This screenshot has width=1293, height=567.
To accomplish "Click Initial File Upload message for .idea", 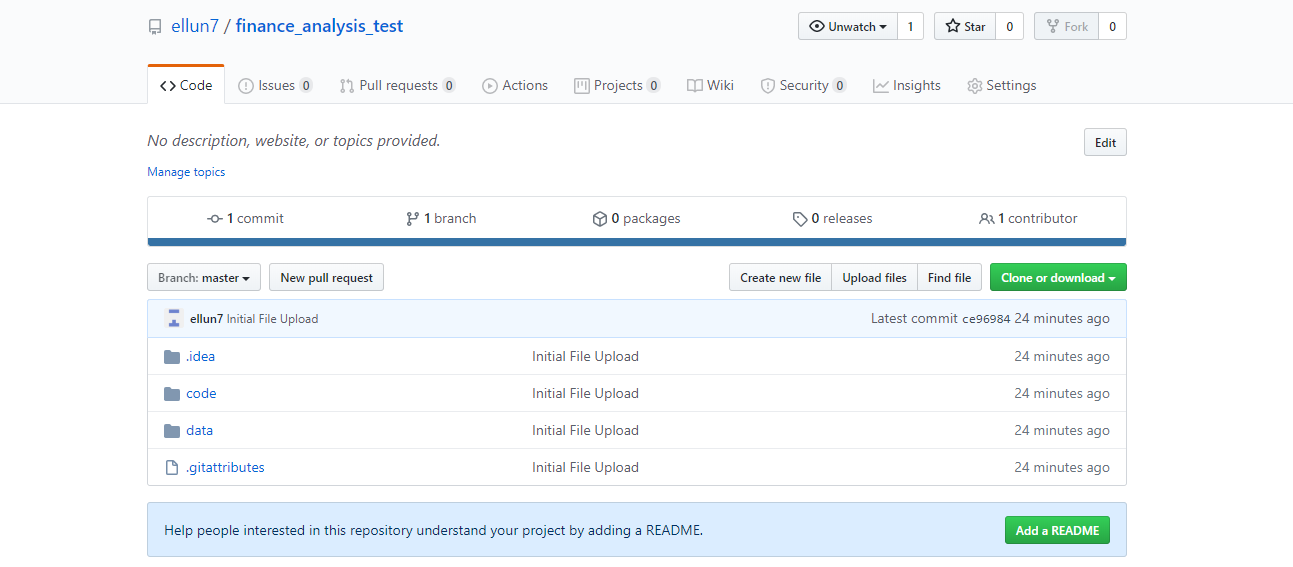I will coord(585,357).
